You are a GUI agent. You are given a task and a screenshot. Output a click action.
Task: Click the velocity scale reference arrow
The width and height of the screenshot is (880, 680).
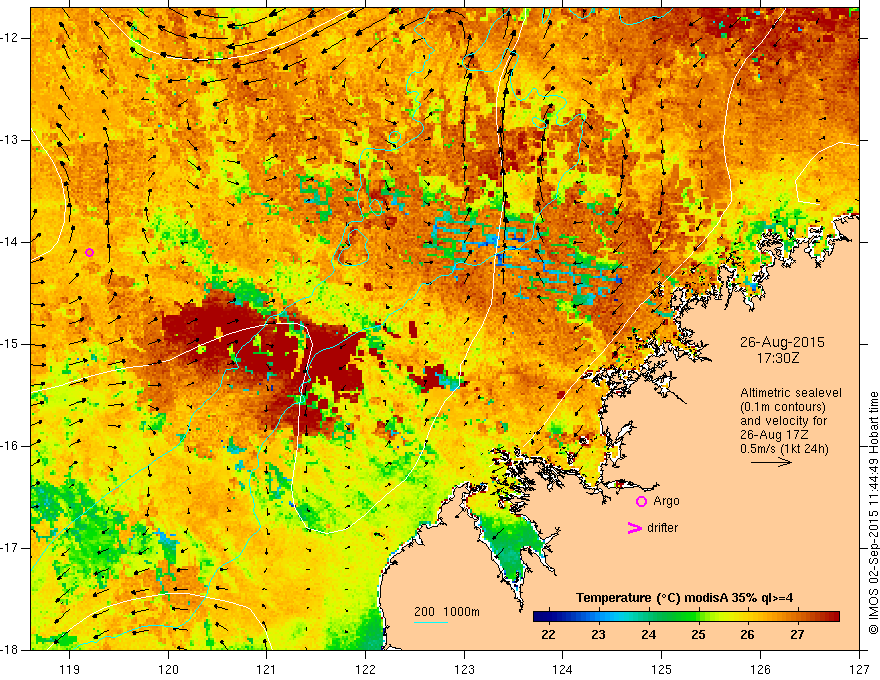coord(771,462)
